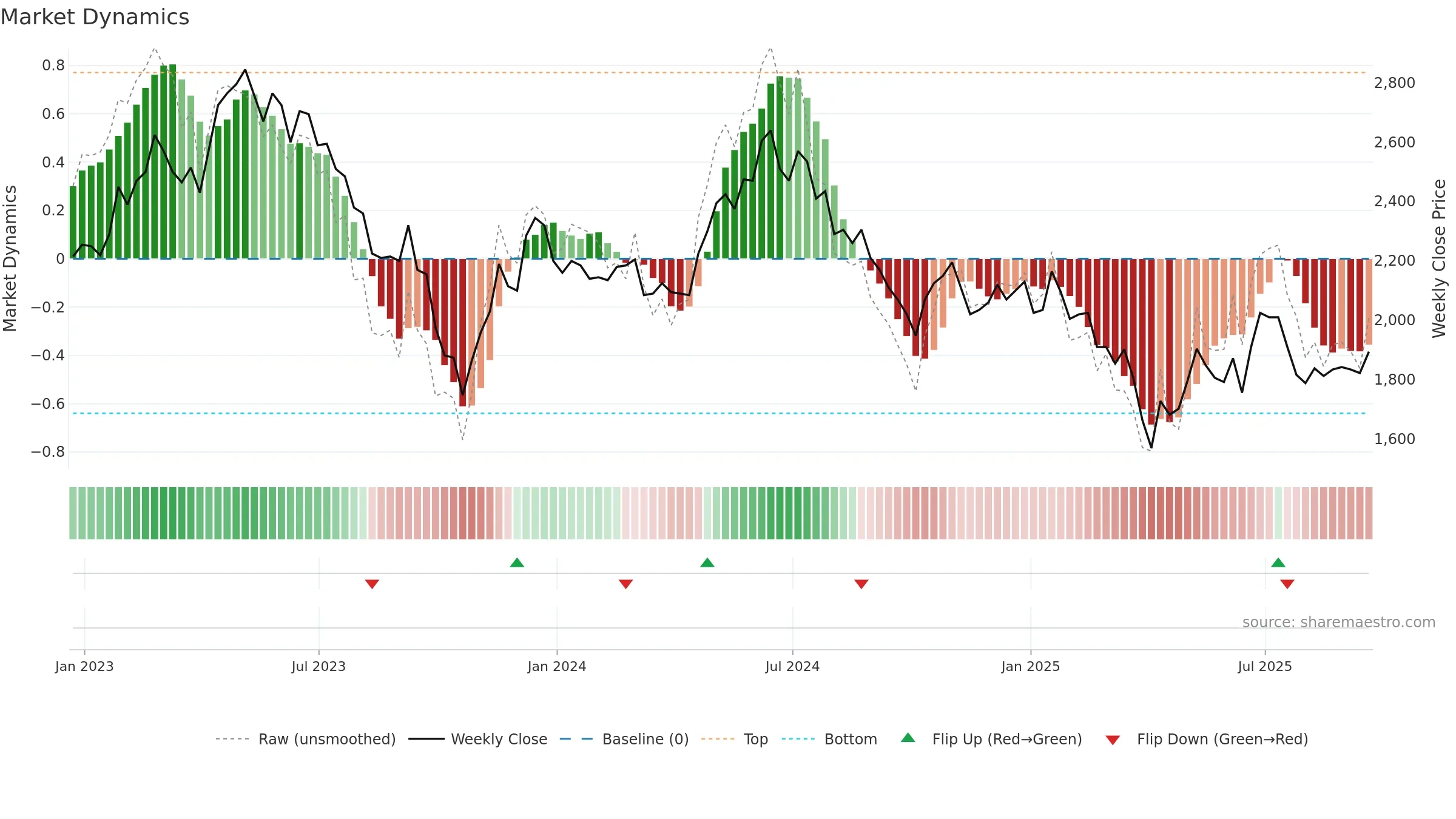Click the Top legend entry
The height and width of the screenshot is (819, 1456).
point(734,739)
